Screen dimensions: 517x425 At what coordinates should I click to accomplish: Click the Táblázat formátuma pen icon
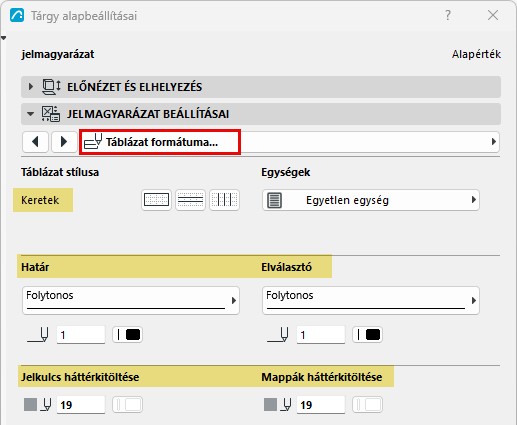(93, 141)
